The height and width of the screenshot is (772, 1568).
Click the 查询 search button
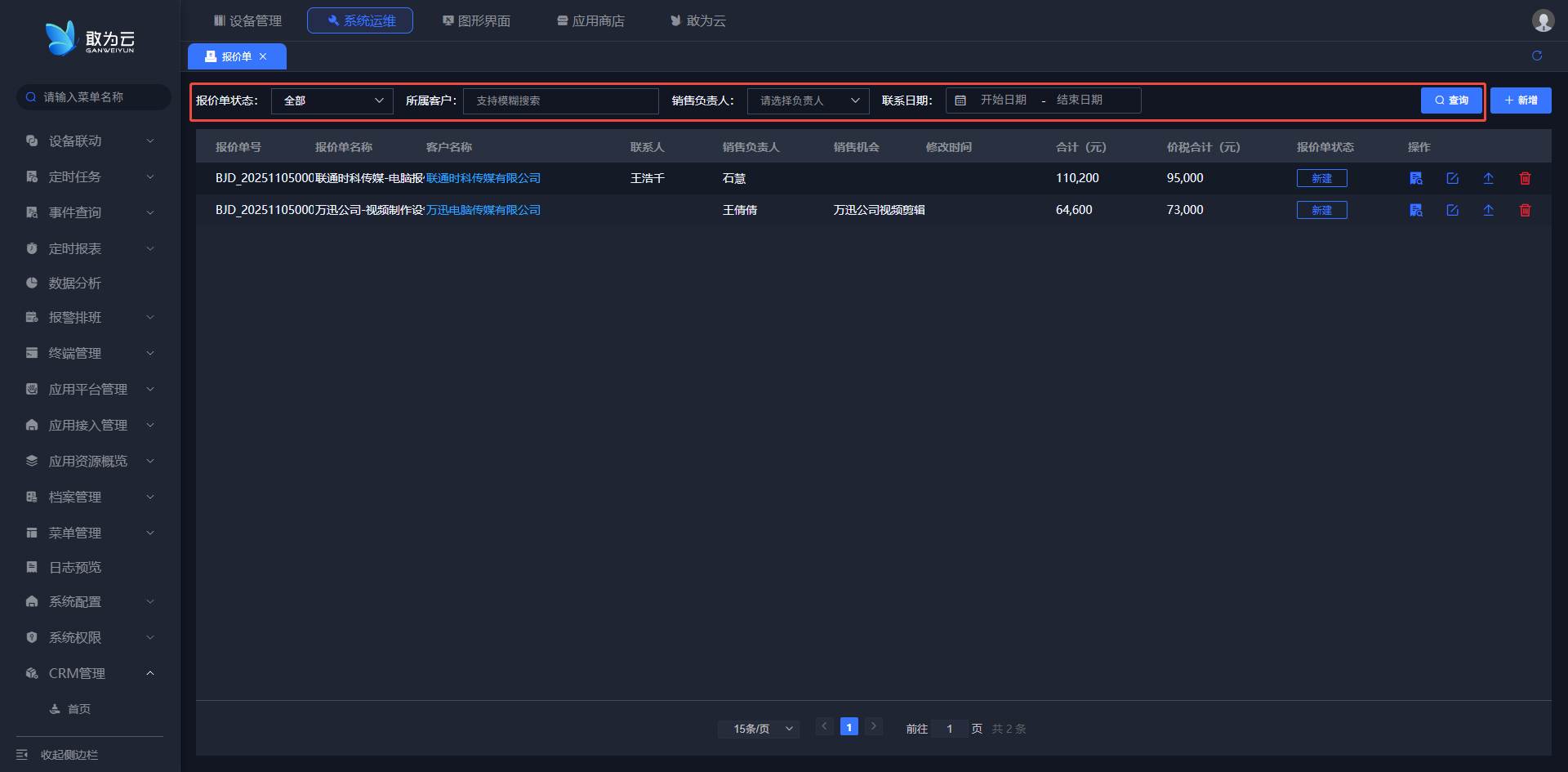(x=1451, y=100)
